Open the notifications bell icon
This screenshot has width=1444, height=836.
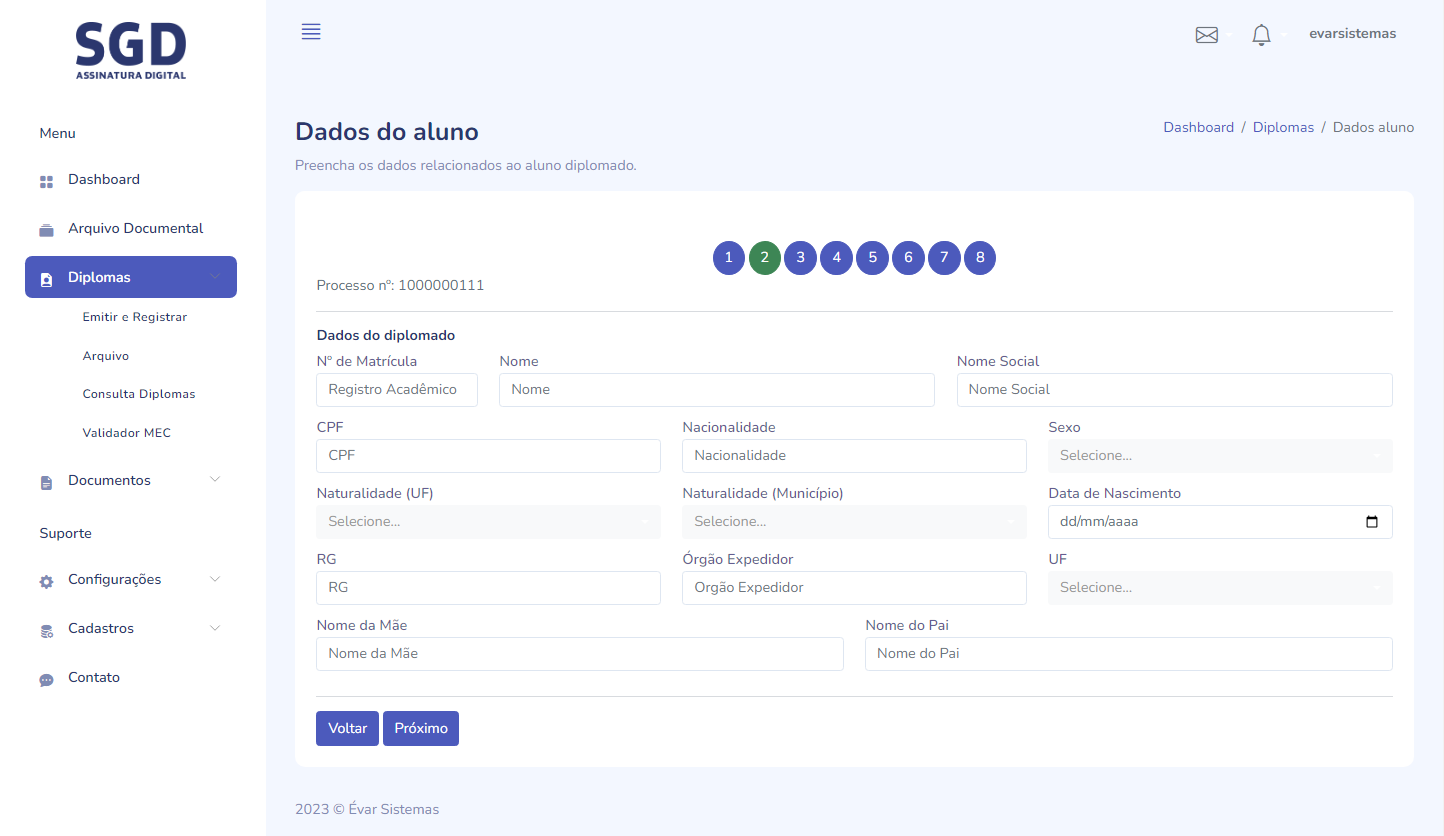click(x=1261, y=35)
